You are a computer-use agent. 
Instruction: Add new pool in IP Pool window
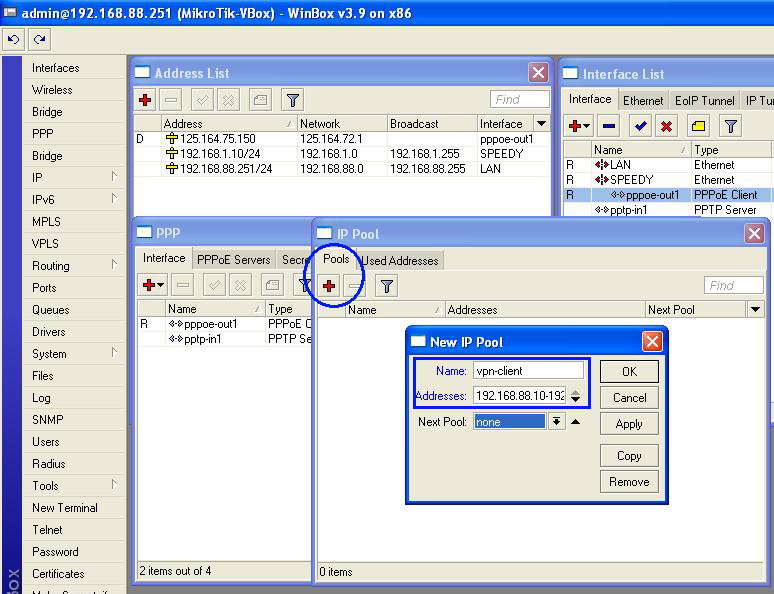tap(329, 286)
